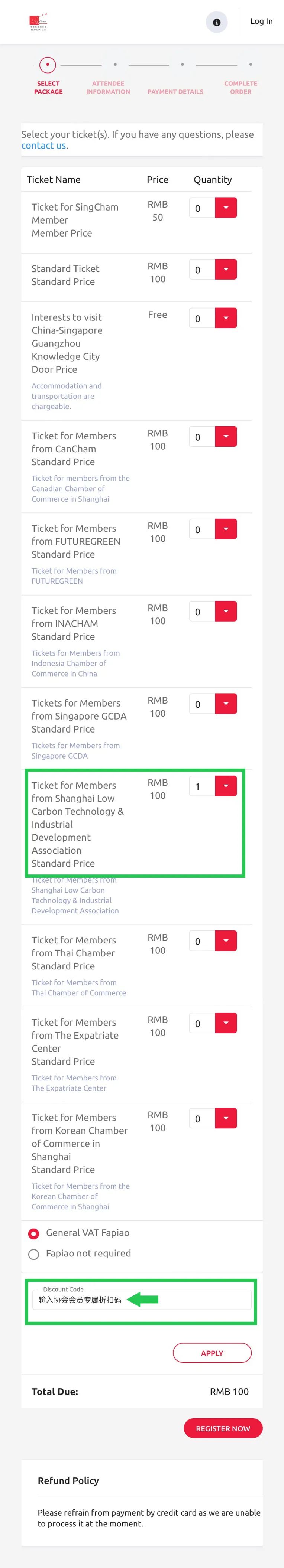Follow the contact us link
Image resolution: width=284 pixels, height=1568 pixels.
click(43, 146)
